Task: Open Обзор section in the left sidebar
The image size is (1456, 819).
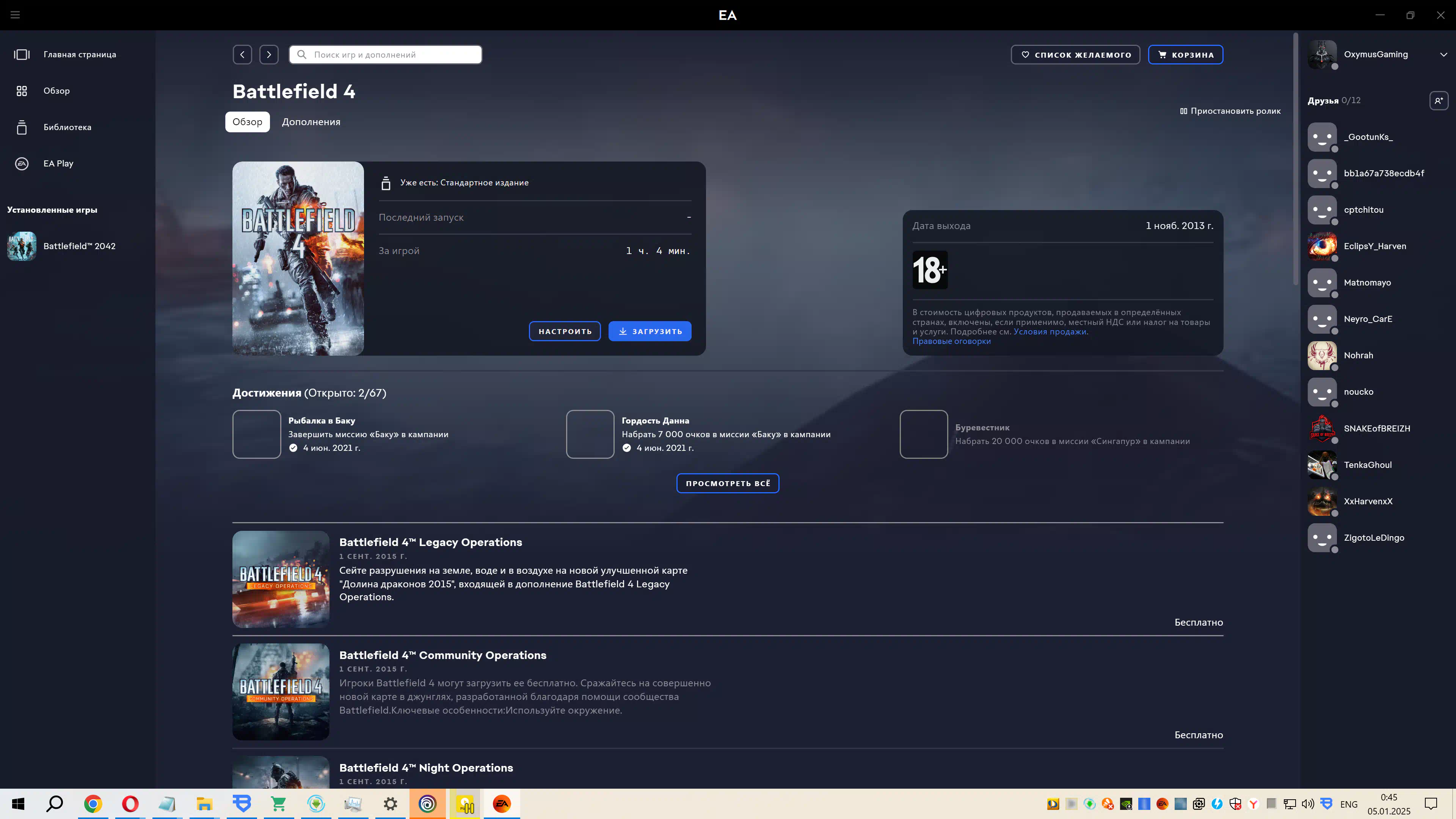Action: point(77,91)
